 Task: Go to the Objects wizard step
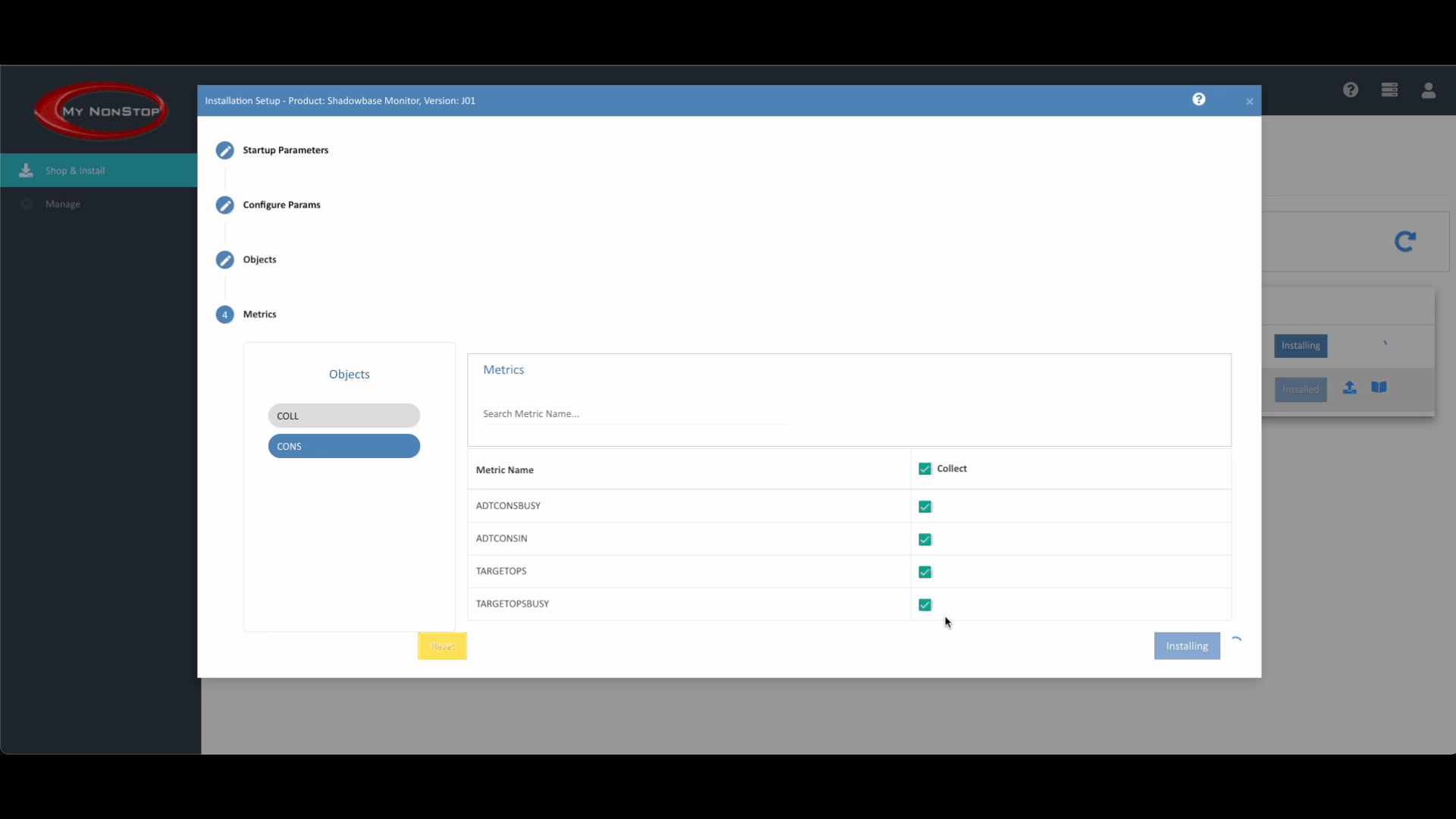click(259, 259)
